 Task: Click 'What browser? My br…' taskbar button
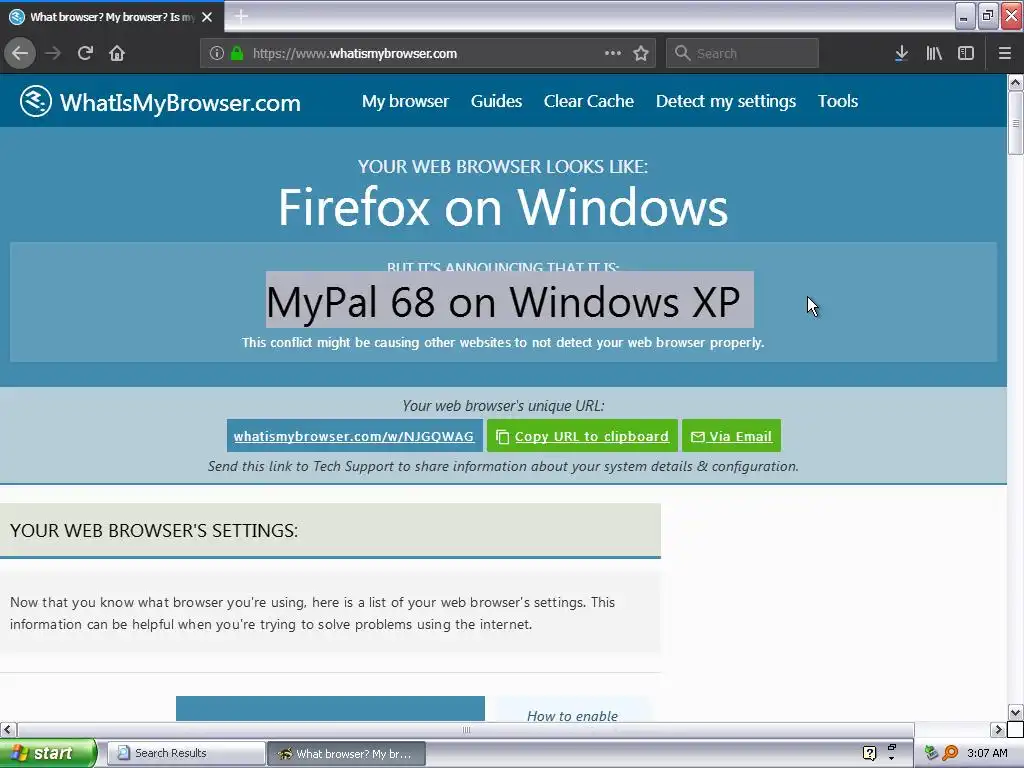pos(347,753)
